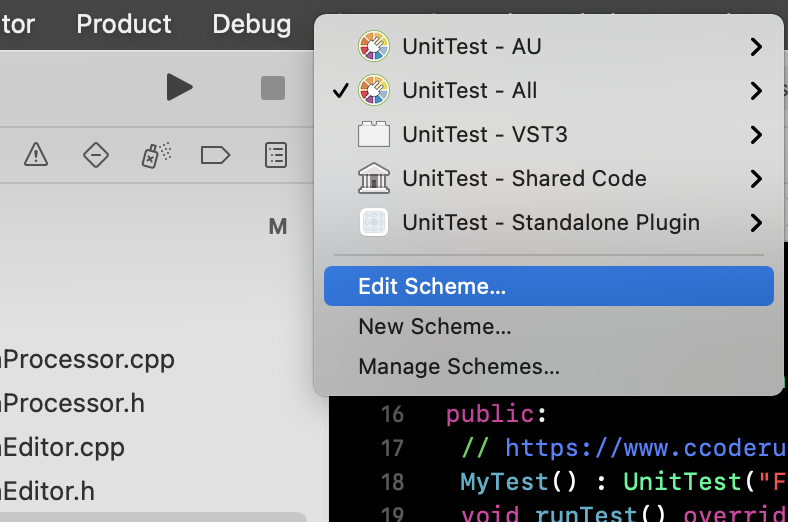788x522 pixels.
Task: Expand UnitTest - Standalone Plugin submenu arrow
Action: (x=756, y=222)
